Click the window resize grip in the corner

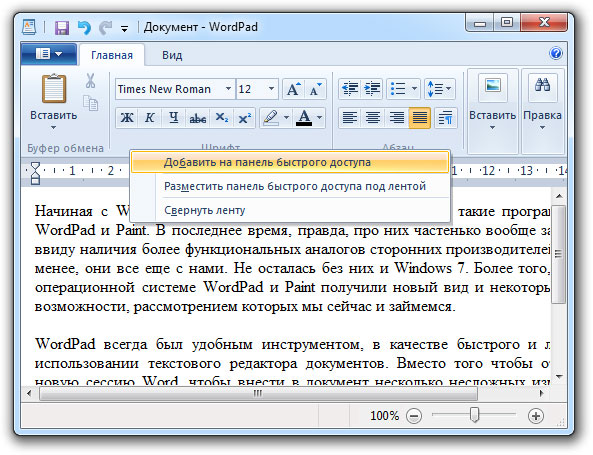(561, 422)
